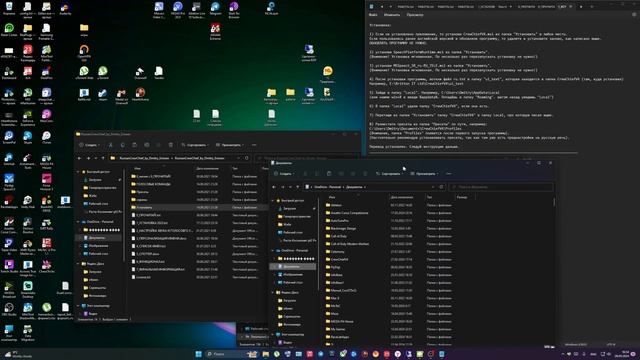Viewport: 640px width, 360px height.
Task: Open the Tor Browser desktop shortcut
Action: 234,10
